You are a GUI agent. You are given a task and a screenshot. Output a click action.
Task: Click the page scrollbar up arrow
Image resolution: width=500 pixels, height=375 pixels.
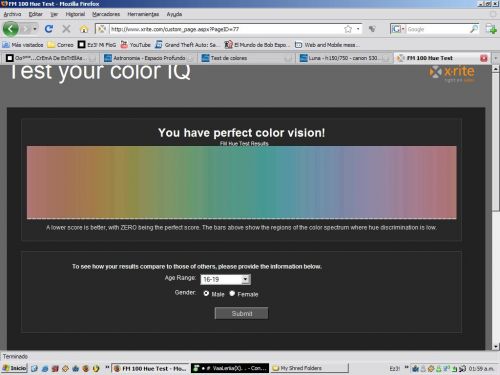pyautogui.click(x=496, y=69)
